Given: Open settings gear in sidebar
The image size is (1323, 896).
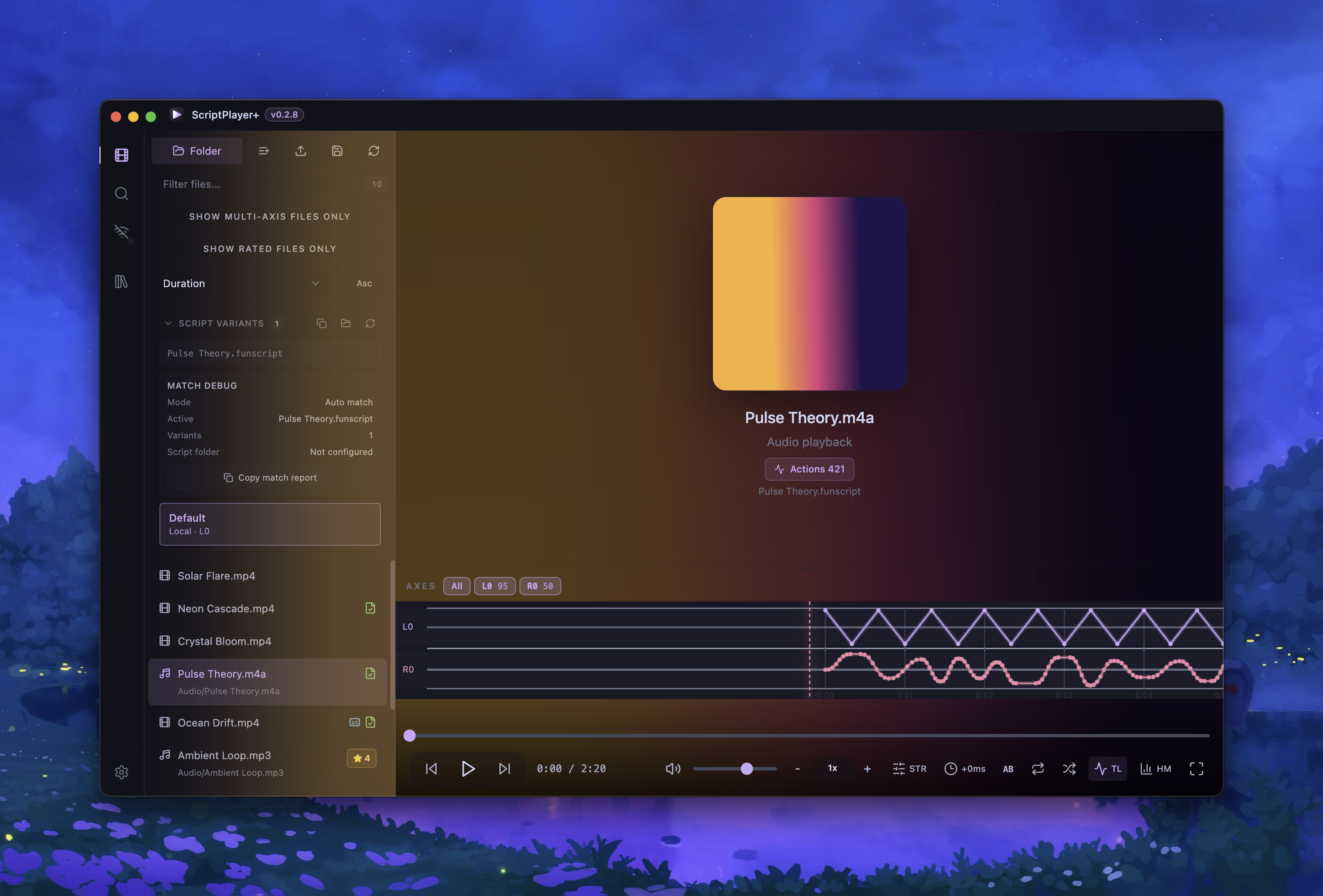Looking at the screenshot, I should [x=121, y=772].
